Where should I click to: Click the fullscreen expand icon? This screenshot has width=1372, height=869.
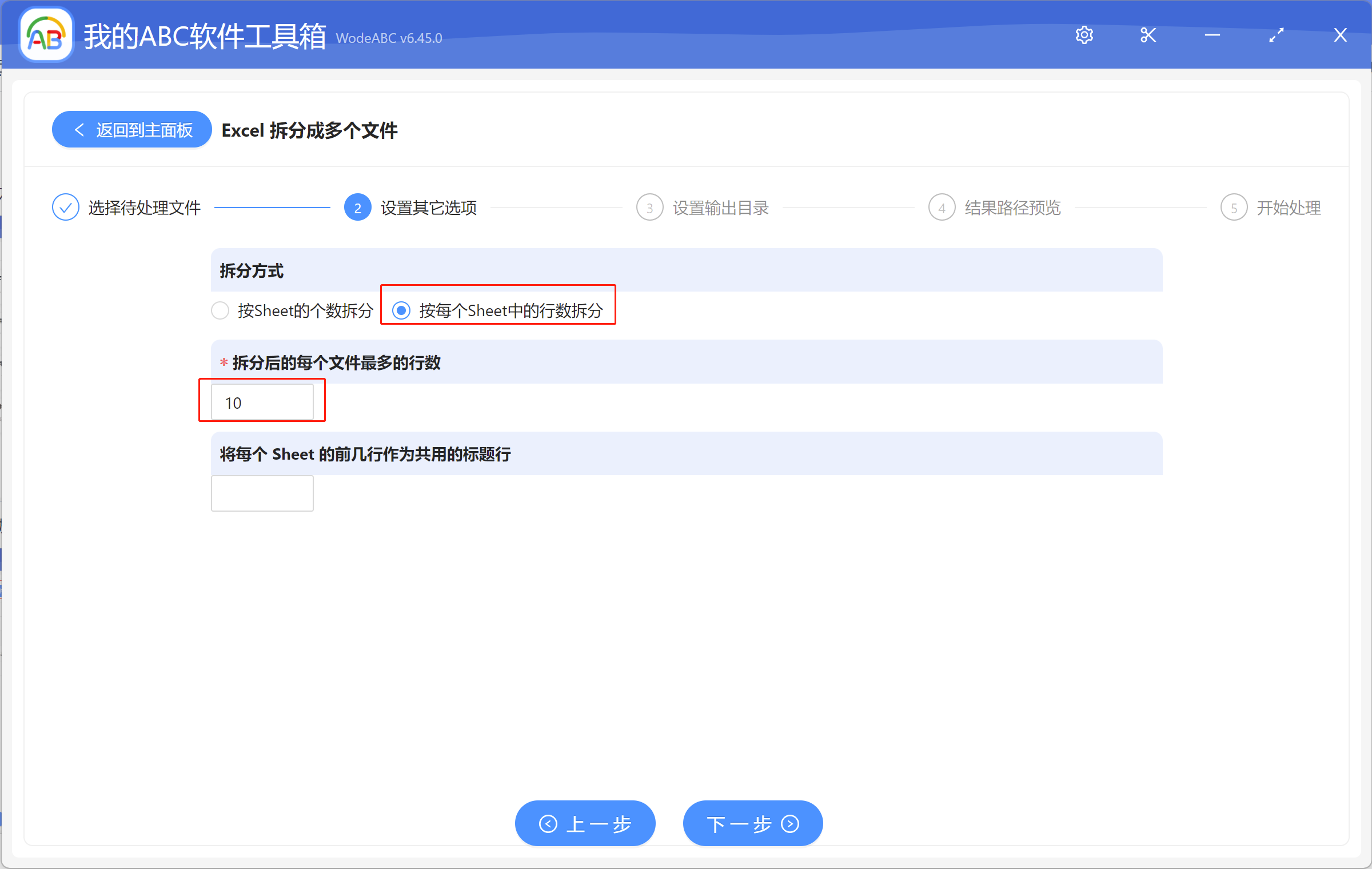(1276, 35)
